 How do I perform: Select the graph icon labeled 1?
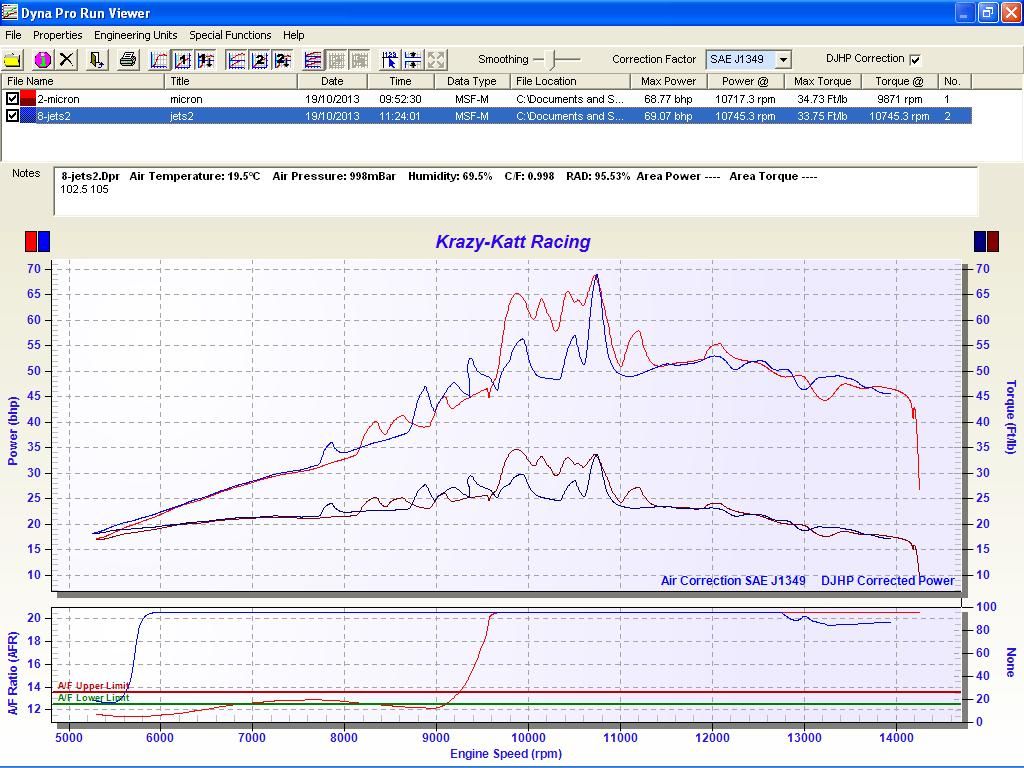182,60
